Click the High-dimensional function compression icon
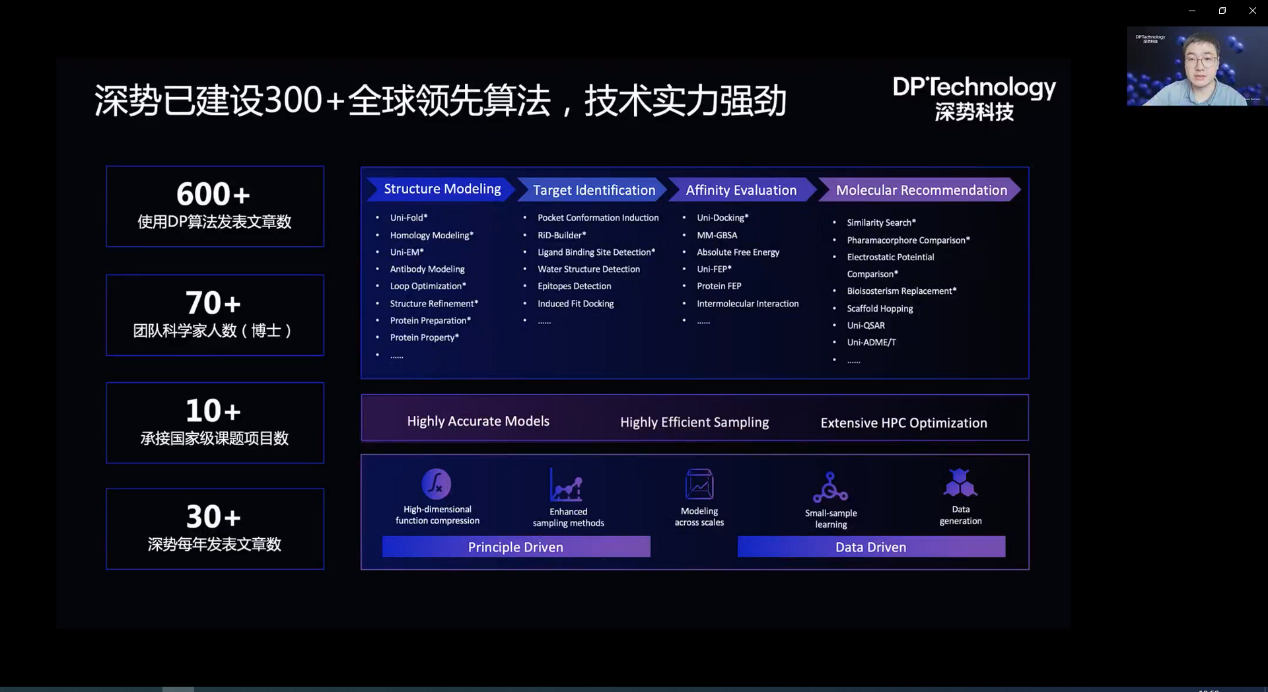The width and height of the screenshot is (1268, 692). [436, 485]
